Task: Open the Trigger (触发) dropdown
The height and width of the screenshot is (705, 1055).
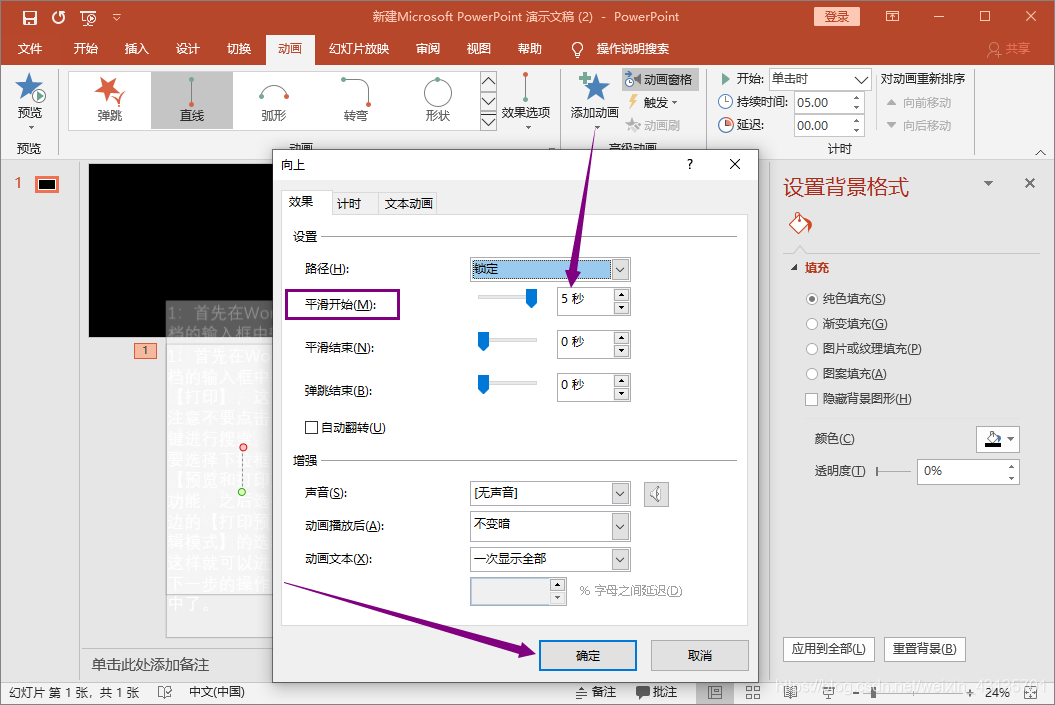Action: [653, 102]
